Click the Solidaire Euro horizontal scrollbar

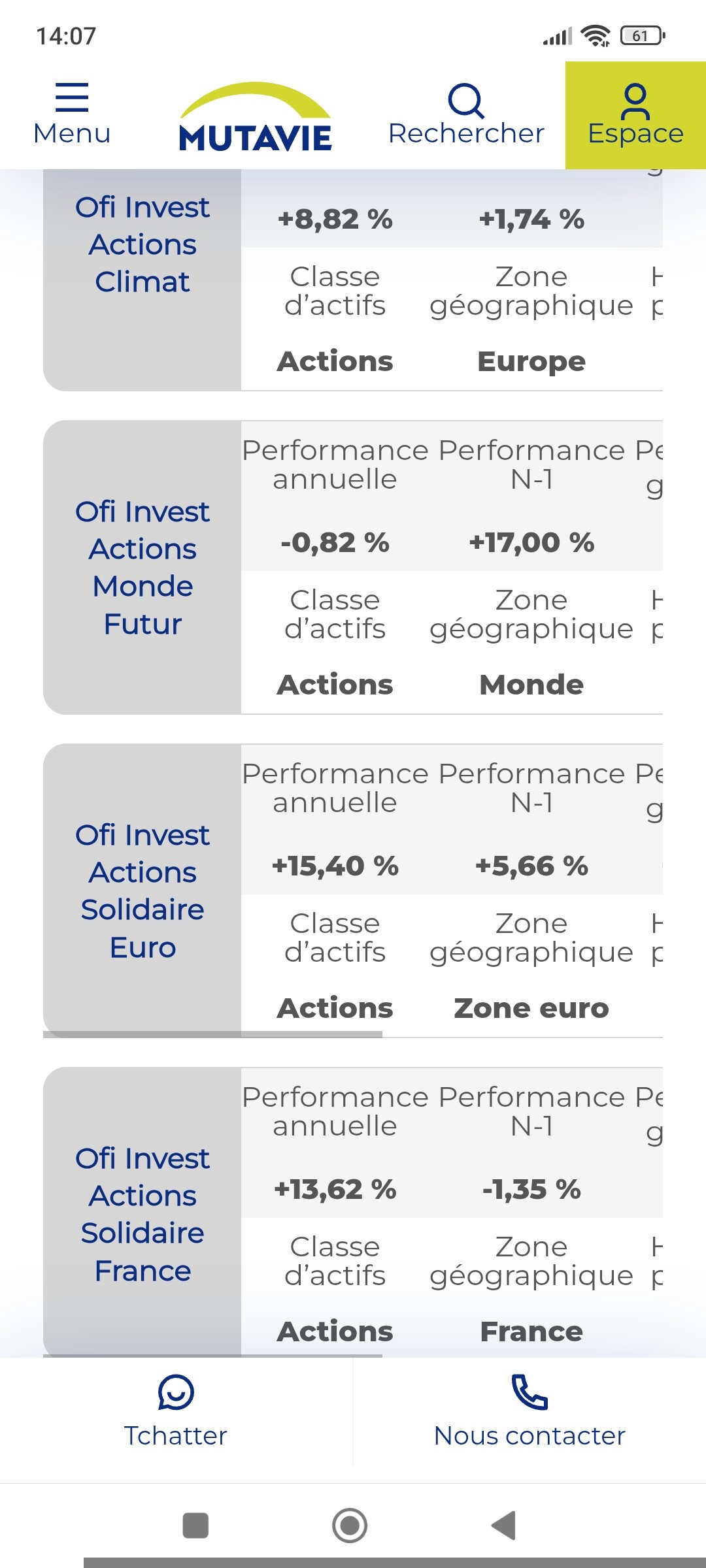pyautogui.click(x=213, y=1034)
